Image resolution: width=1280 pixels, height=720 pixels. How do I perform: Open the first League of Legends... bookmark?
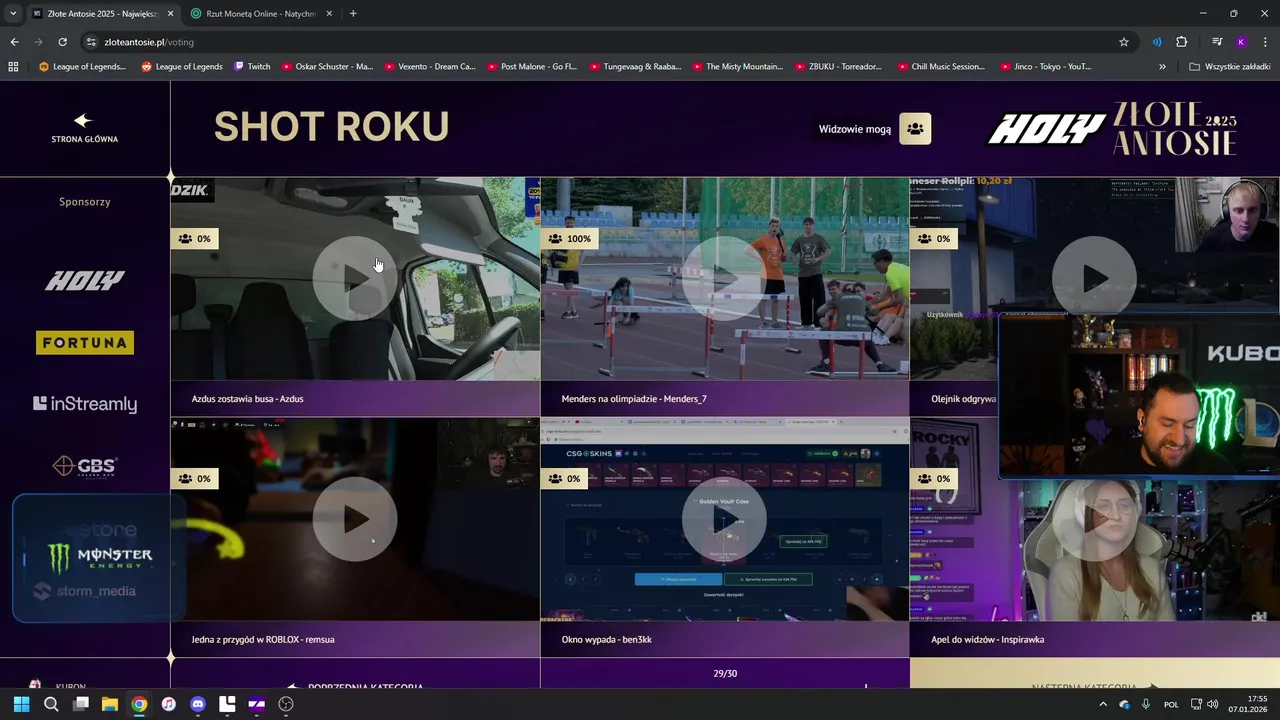point(82,67)
